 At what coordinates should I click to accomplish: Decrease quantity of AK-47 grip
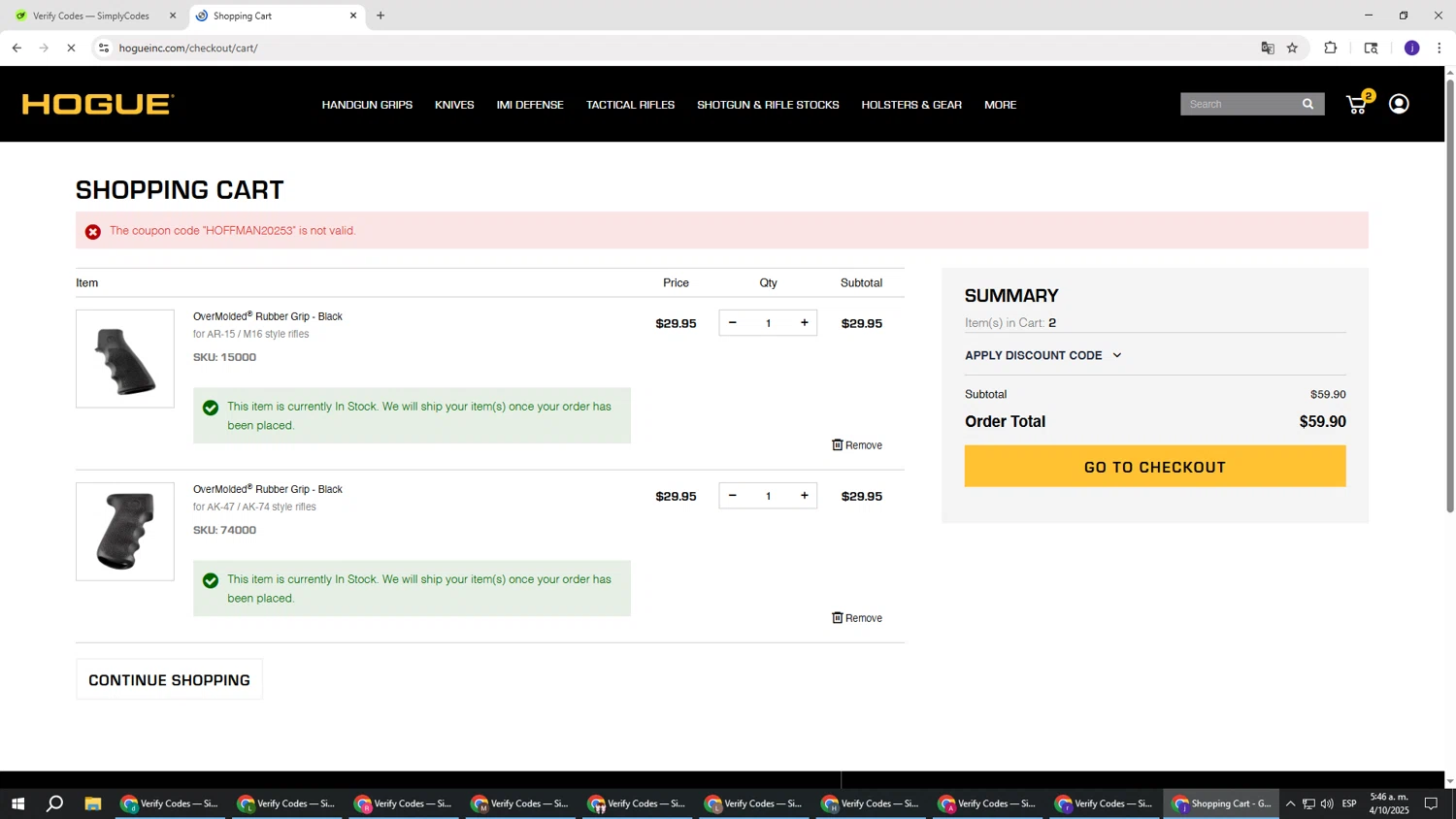(x=733, y=496)
